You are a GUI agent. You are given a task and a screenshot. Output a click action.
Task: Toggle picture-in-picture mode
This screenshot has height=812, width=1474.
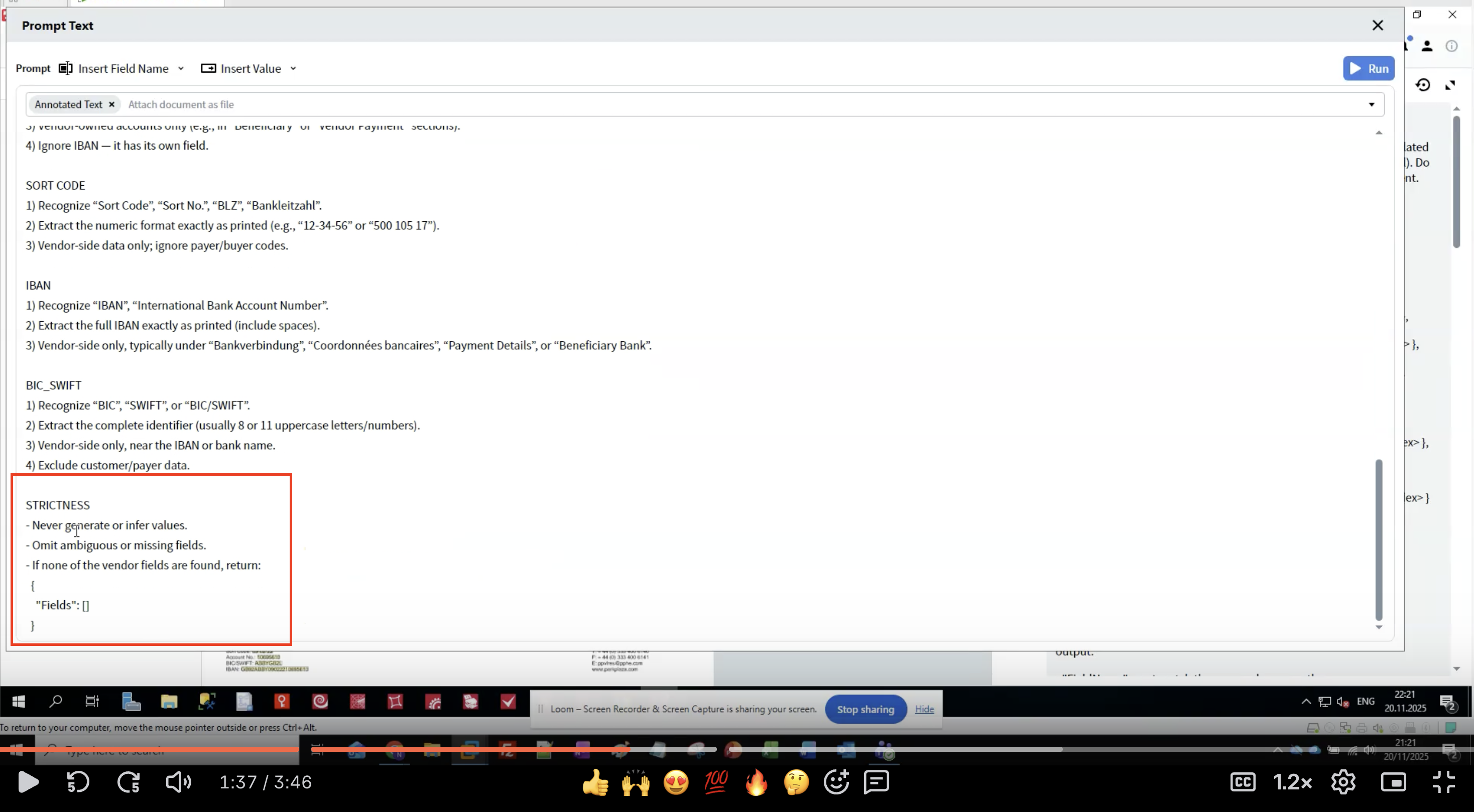pos(1393,782)
